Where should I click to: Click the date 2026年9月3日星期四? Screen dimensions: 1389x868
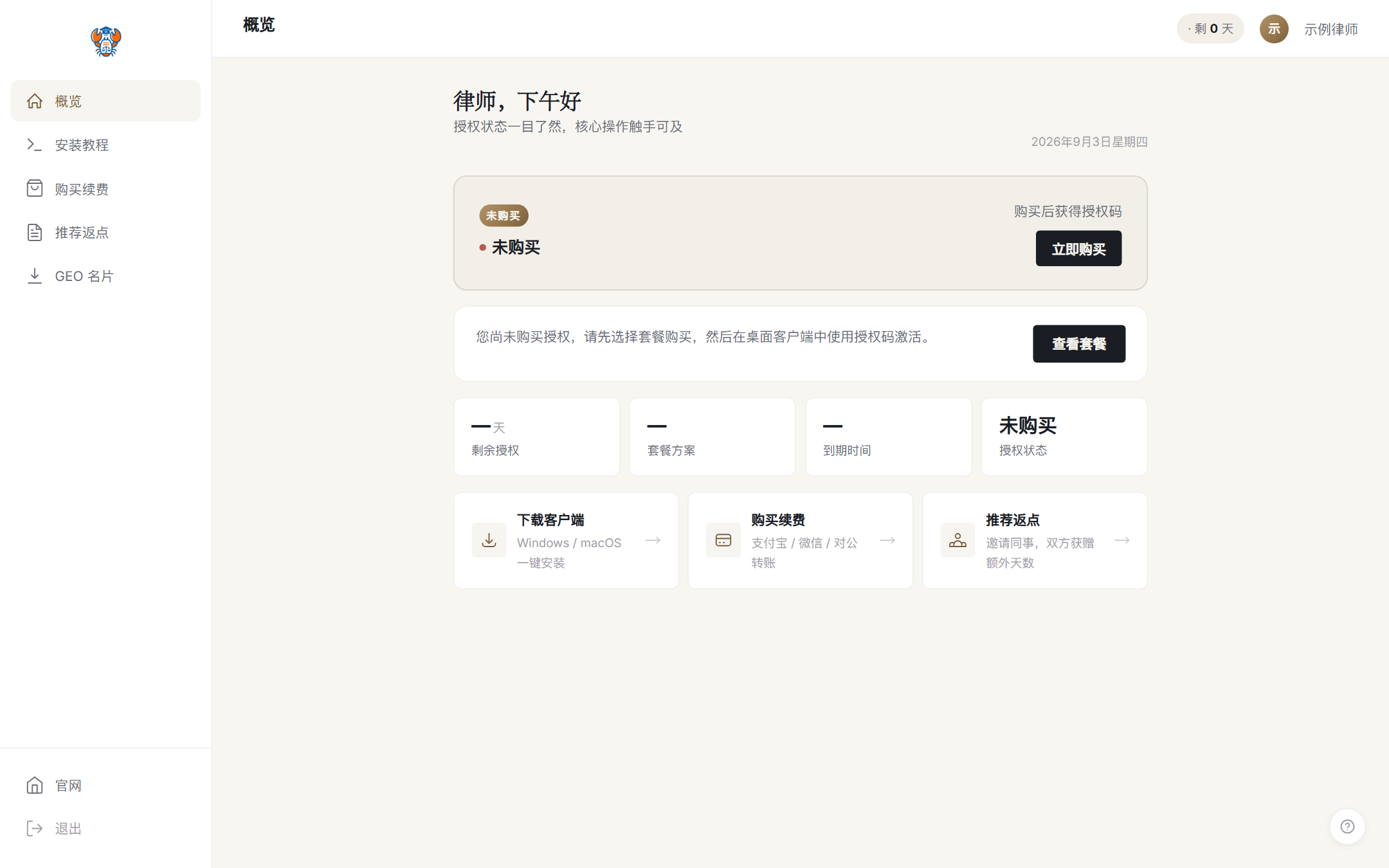[1089, 141]
